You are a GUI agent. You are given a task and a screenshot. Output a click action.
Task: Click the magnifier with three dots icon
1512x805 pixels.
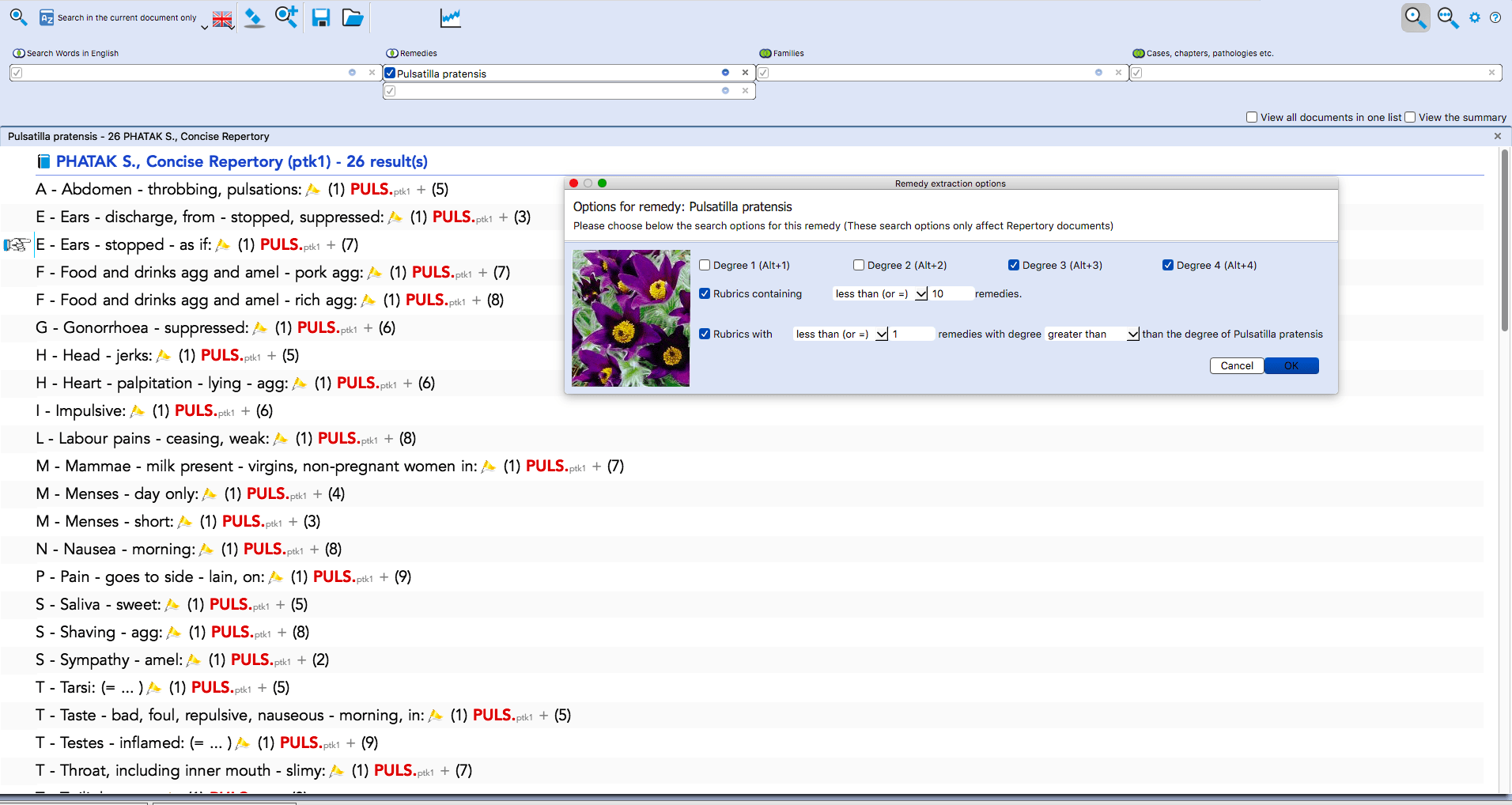pyautogui.click(x=1447, y=17)
